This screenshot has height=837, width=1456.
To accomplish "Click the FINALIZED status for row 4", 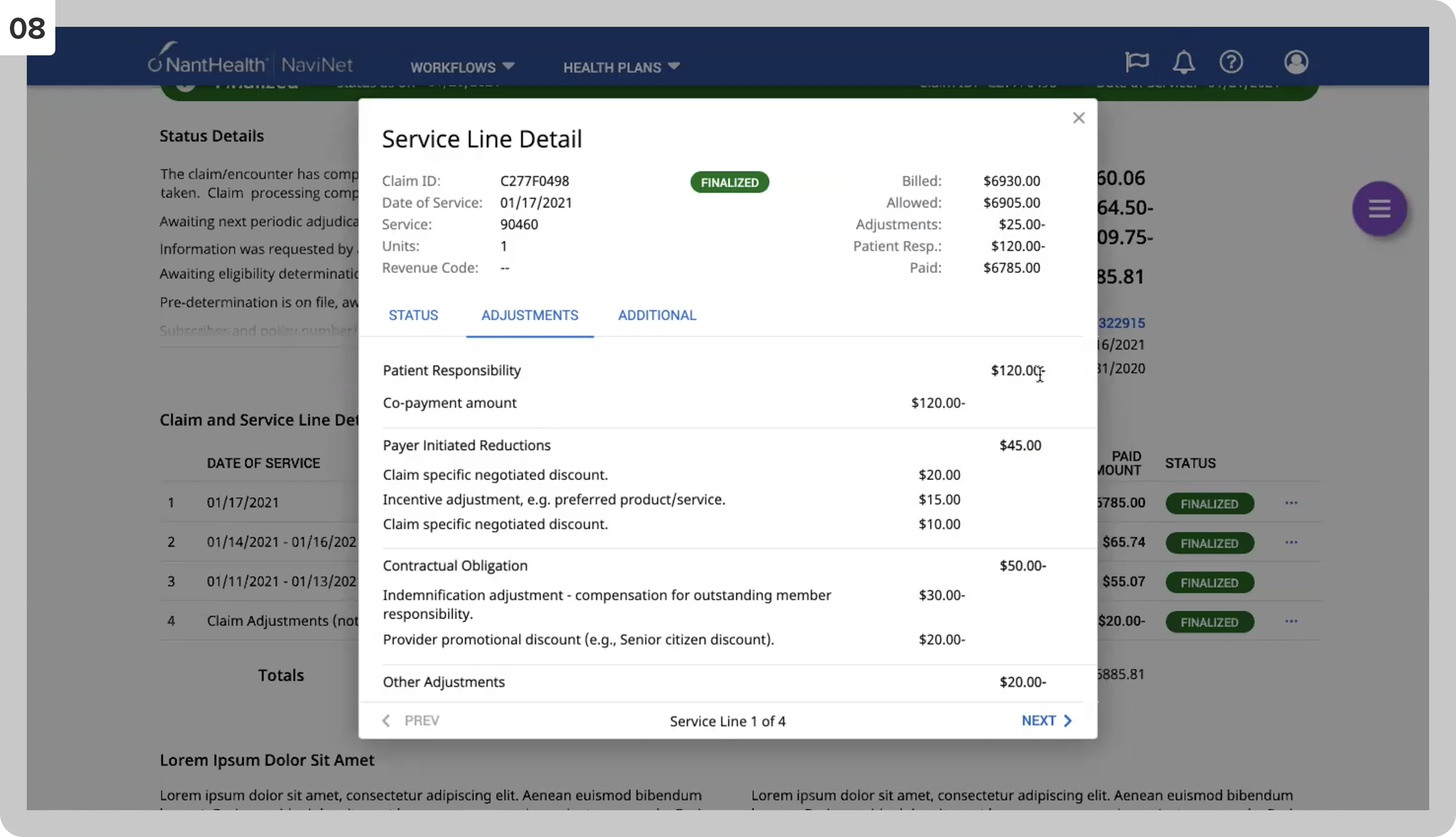I will 1209,622.
